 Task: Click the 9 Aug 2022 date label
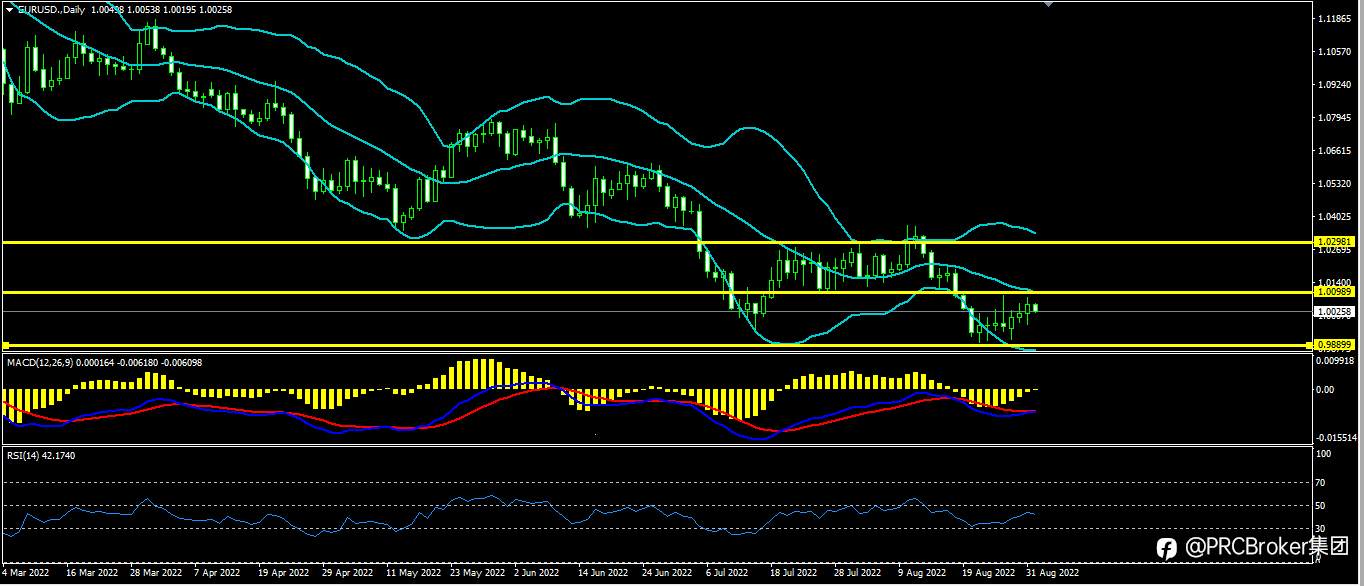tap(922, 573)
